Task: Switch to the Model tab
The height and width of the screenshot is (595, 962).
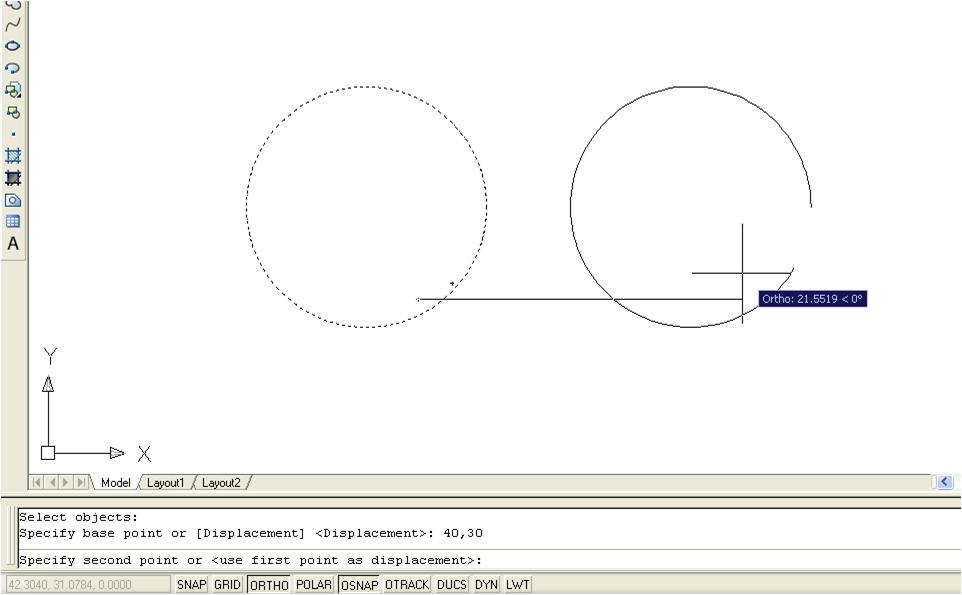Action: (115, 483)
